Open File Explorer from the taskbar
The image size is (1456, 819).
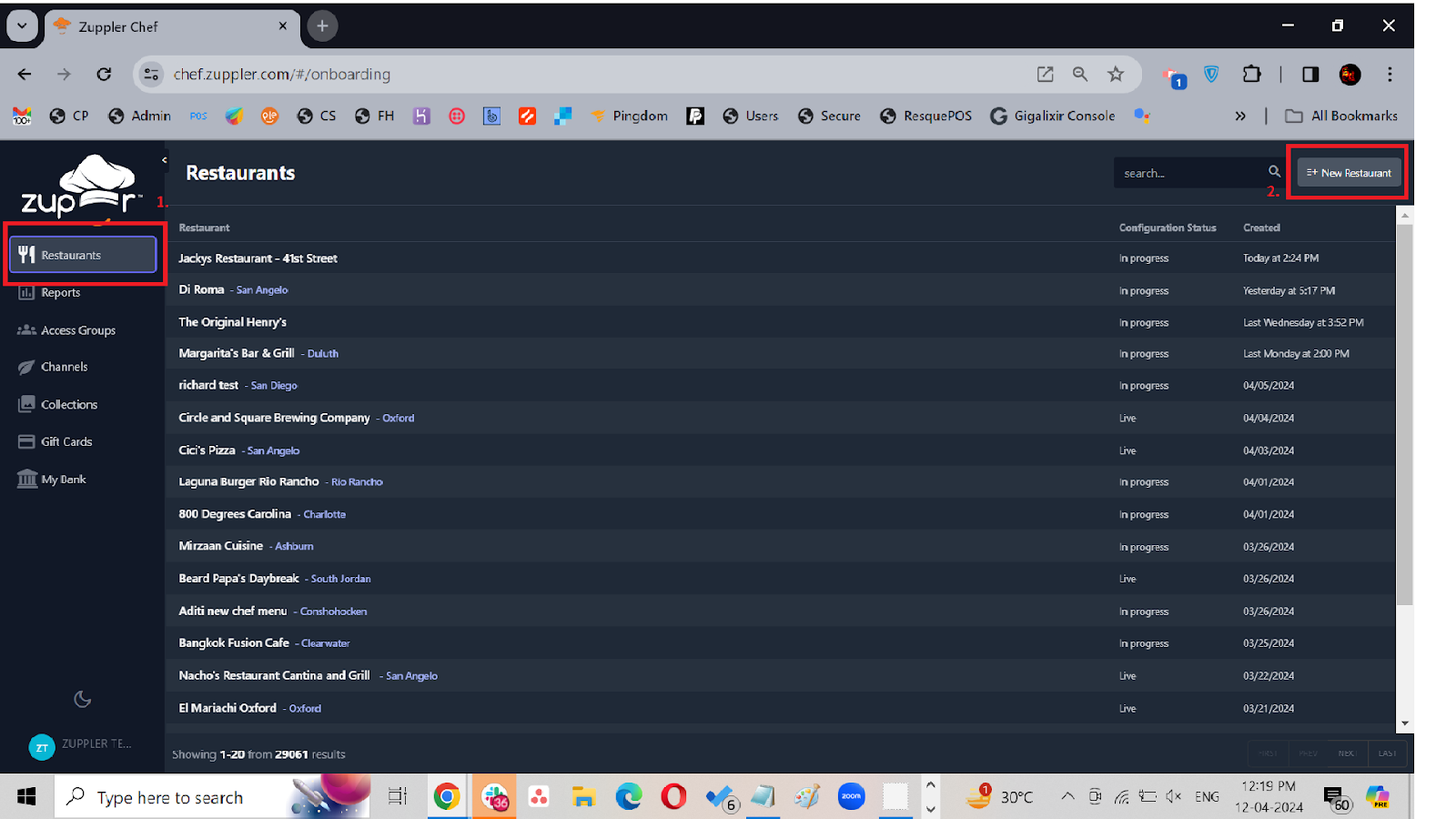(583, 797)
